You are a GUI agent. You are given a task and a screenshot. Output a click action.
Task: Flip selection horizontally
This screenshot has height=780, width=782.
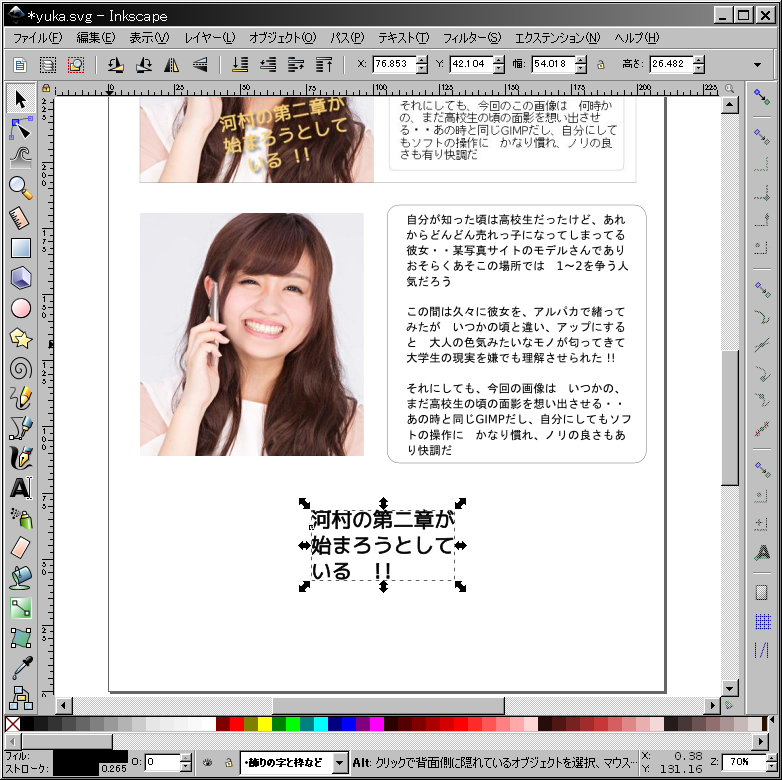(x=172, y=64)
